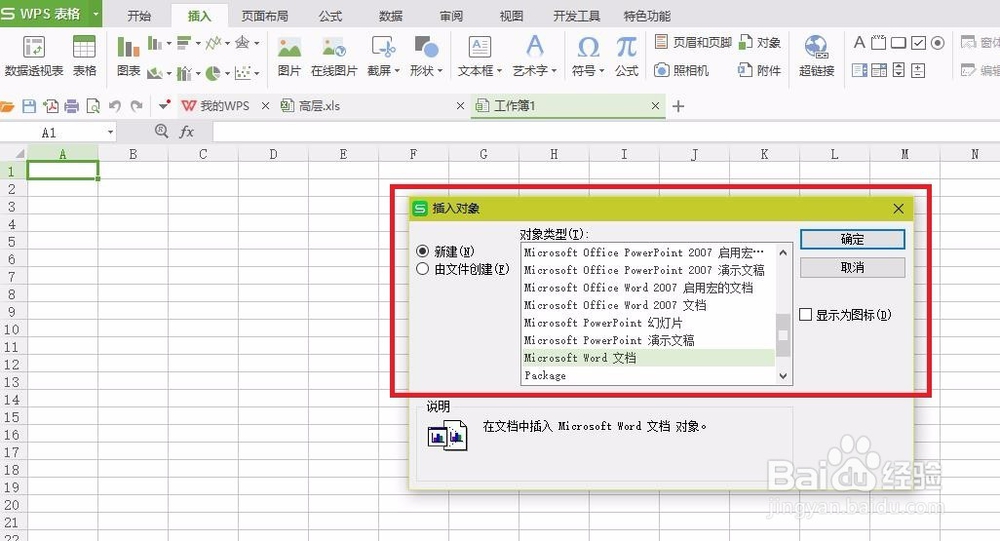This screenshot has width=1000, height=541.
Task: Insert 页眉和页脚 header and footer
Action: click(693, 42)
